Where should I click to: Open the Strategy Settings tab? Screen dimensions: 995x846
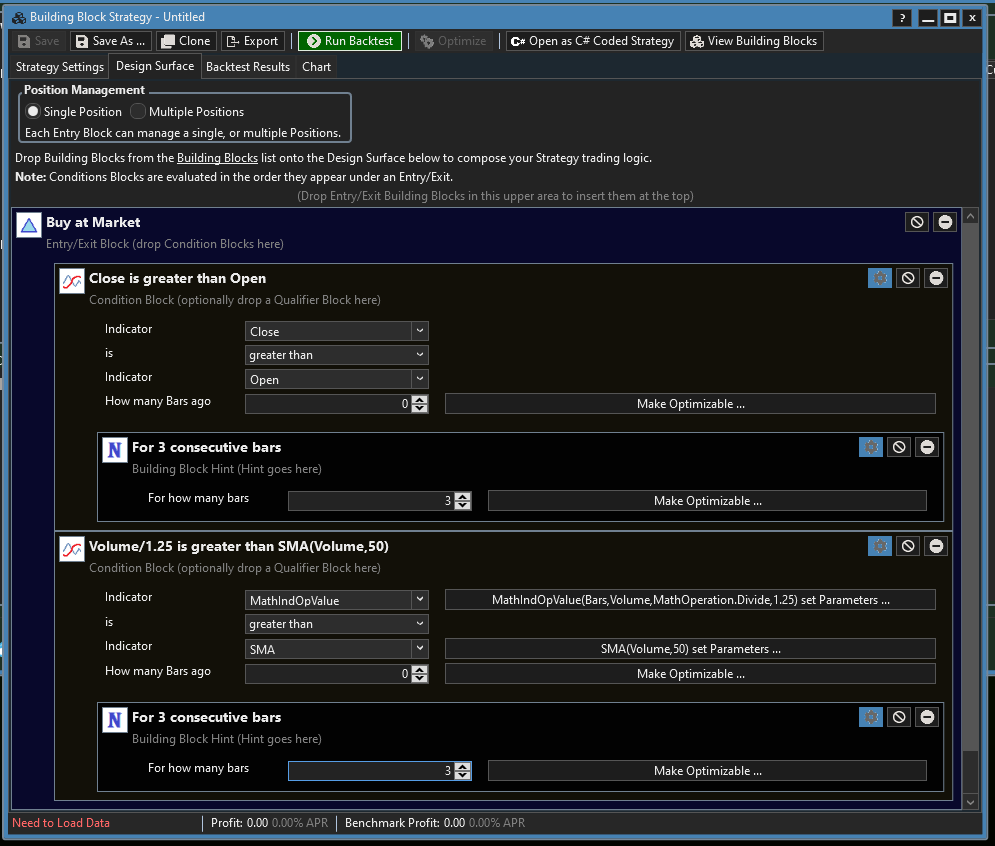tap(60, 67)
